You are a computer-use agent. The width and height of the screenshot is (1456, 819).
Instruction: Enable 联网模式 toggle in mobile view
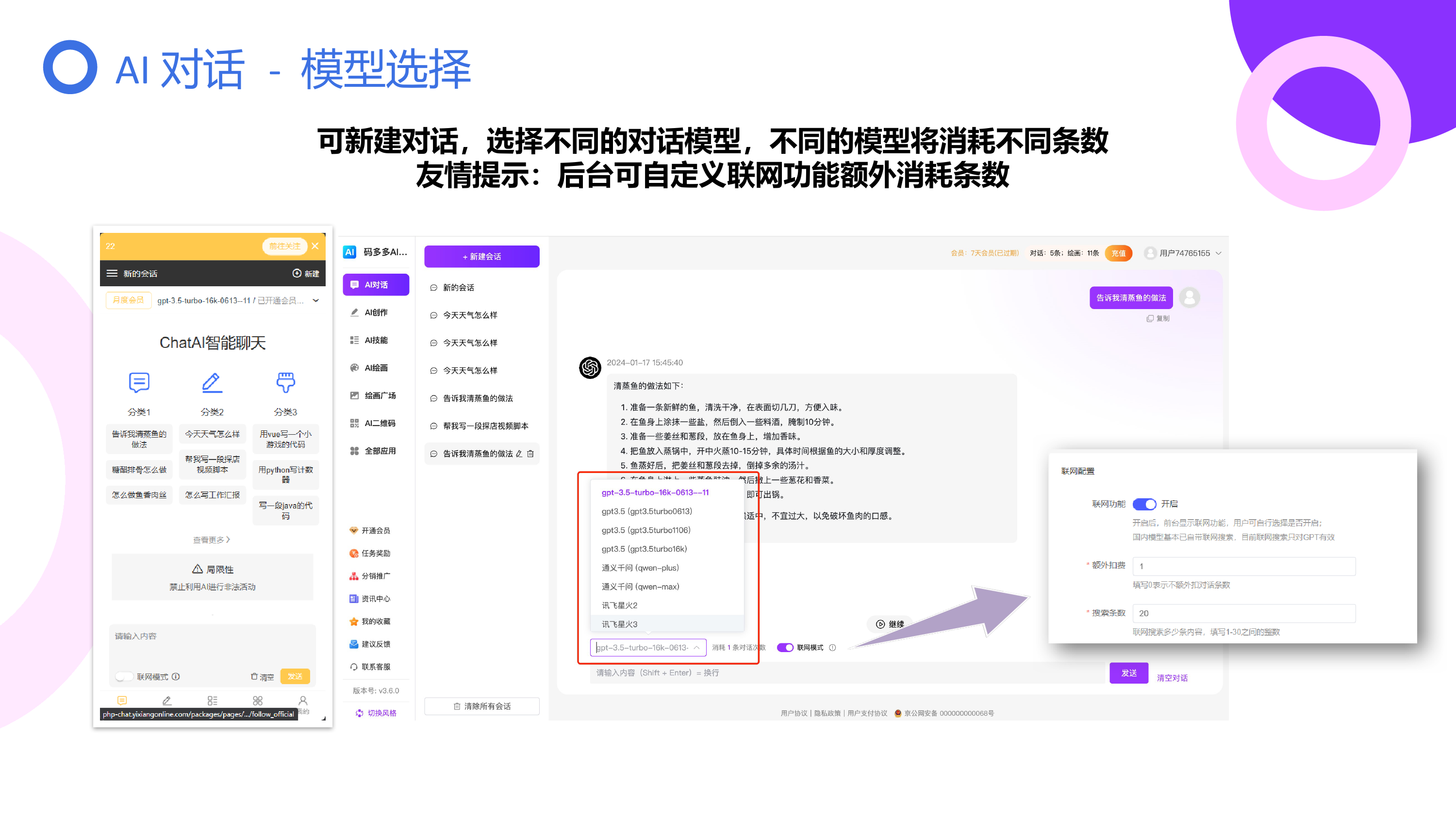(x=124, y=676)
